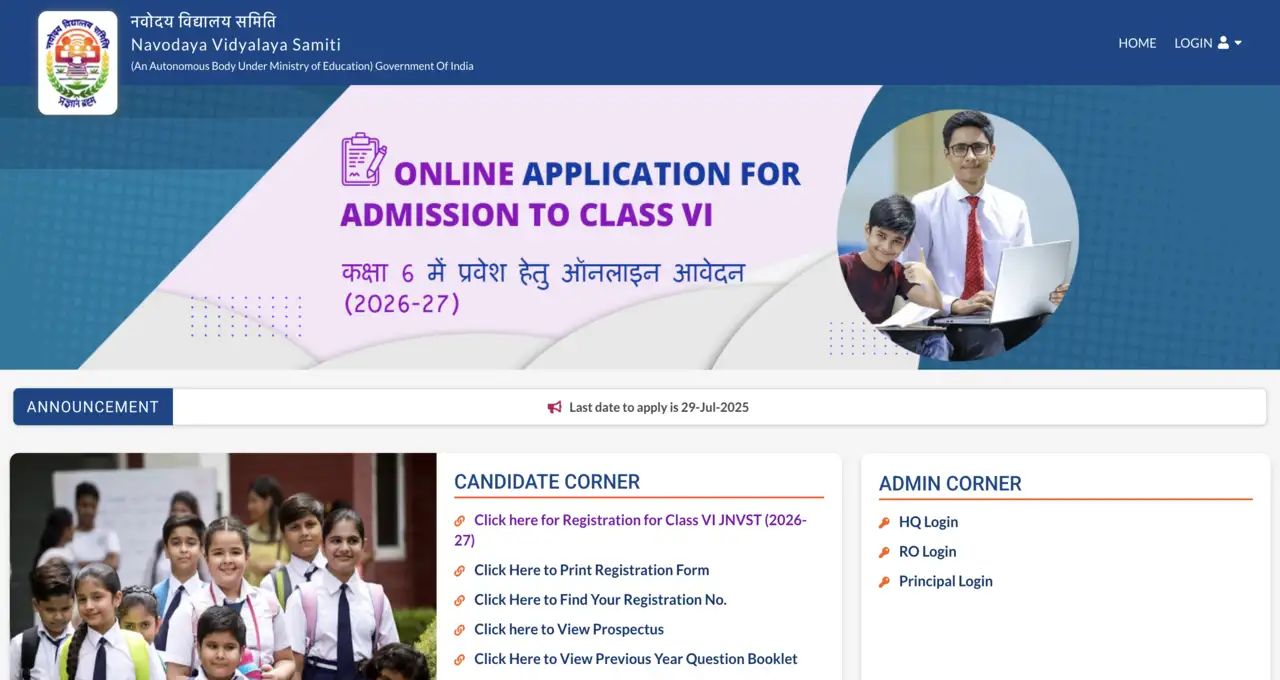Click the ANNOUNCEMENT label
1280x680 pixels.
[93, 407]
